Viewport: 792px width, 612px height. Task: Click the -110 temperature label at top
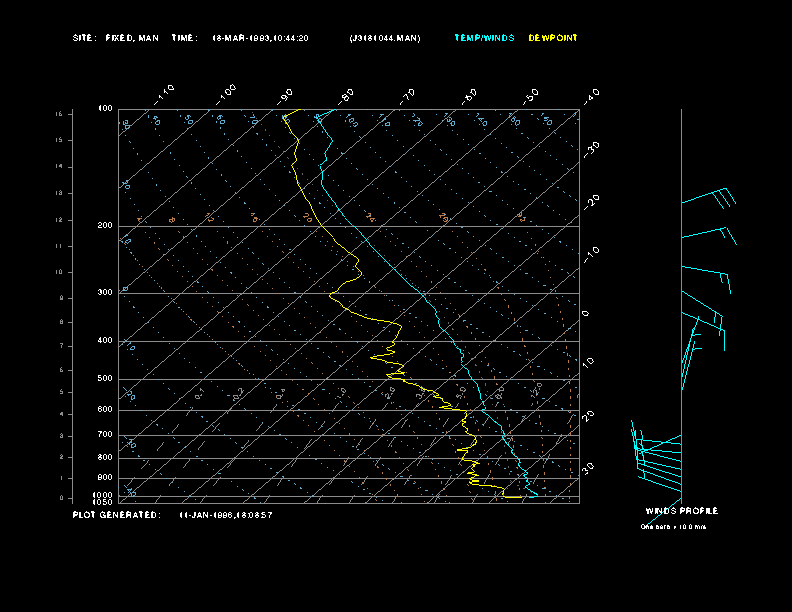(166, 92)
